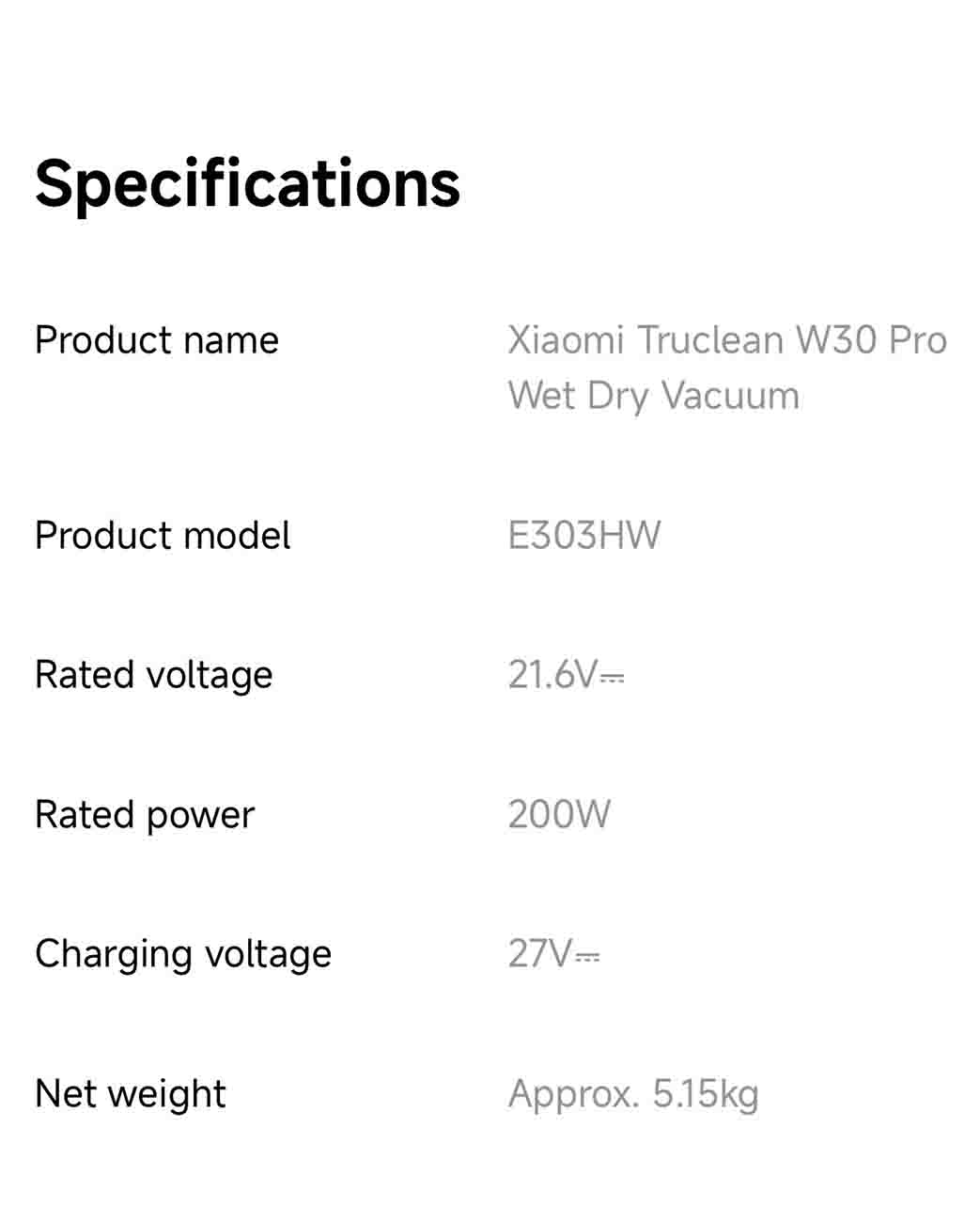The image size is (980, 1222).
Task: Click the word Wet in product name
Action: (x=541, y=396)
